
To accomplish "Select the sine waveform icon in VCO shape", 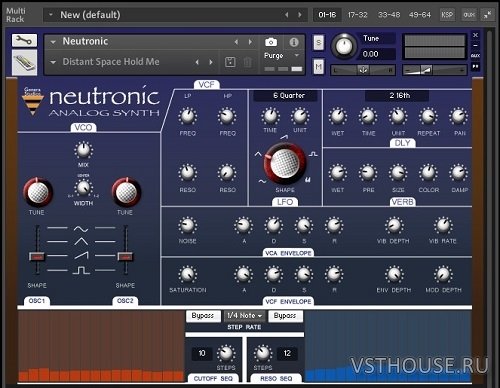I will pos(81,229).
